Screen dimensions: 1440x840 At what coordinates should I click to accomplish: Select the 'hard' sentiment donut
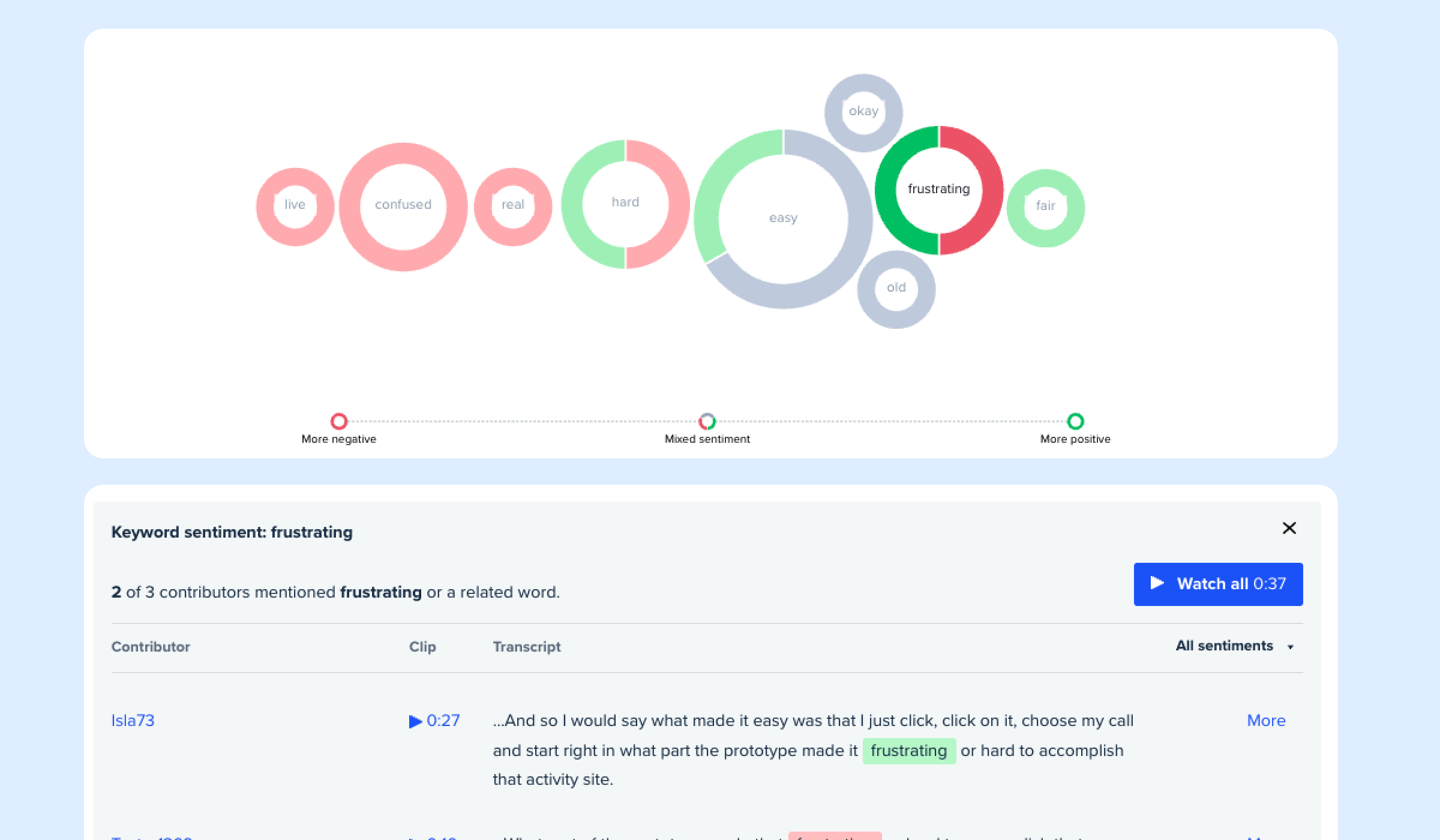tap(625, 202)
